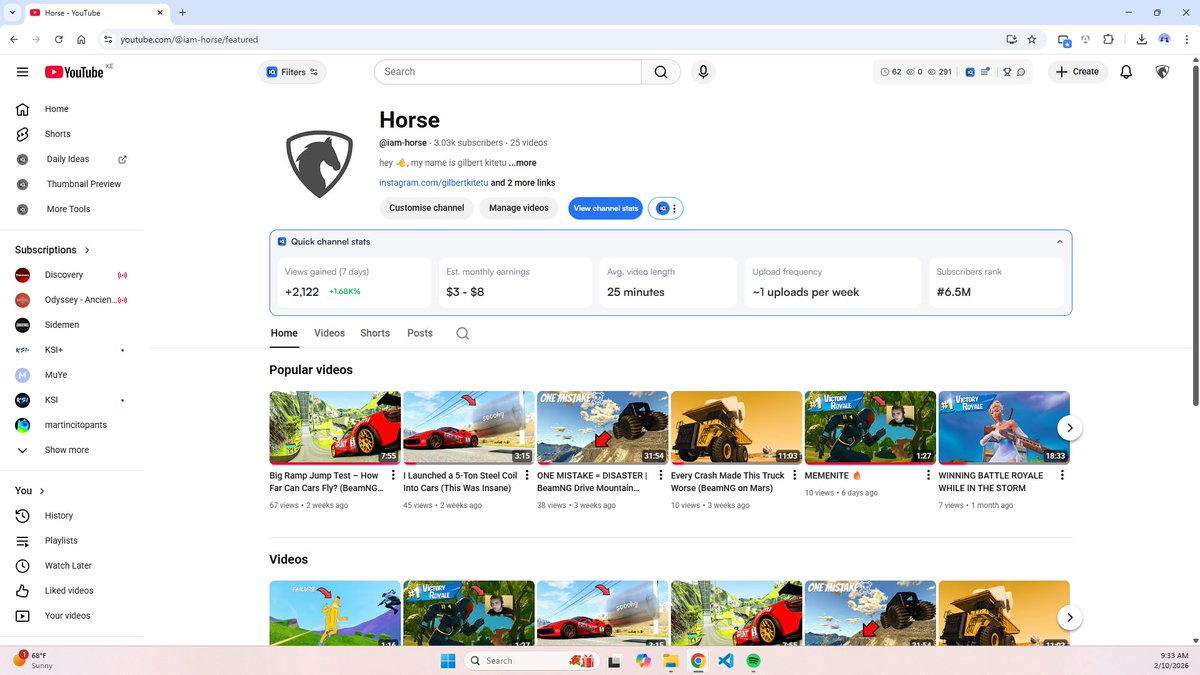Start voice search with microphone icon
The image size is (1200, 675).
click(703, 72)
